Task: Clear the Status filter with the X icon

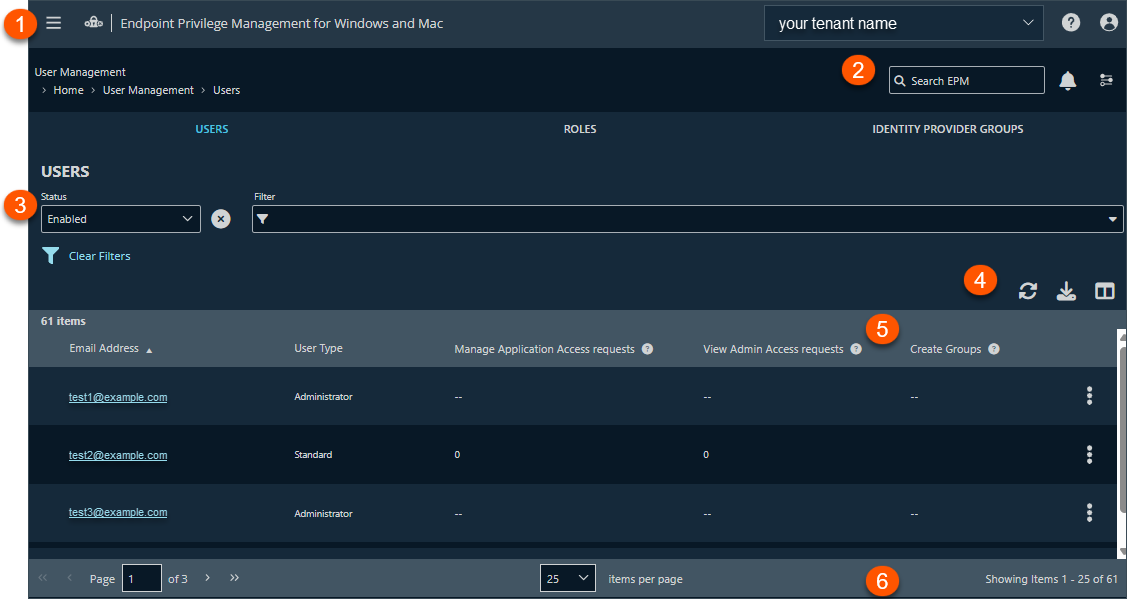Action: coord(221,219)
